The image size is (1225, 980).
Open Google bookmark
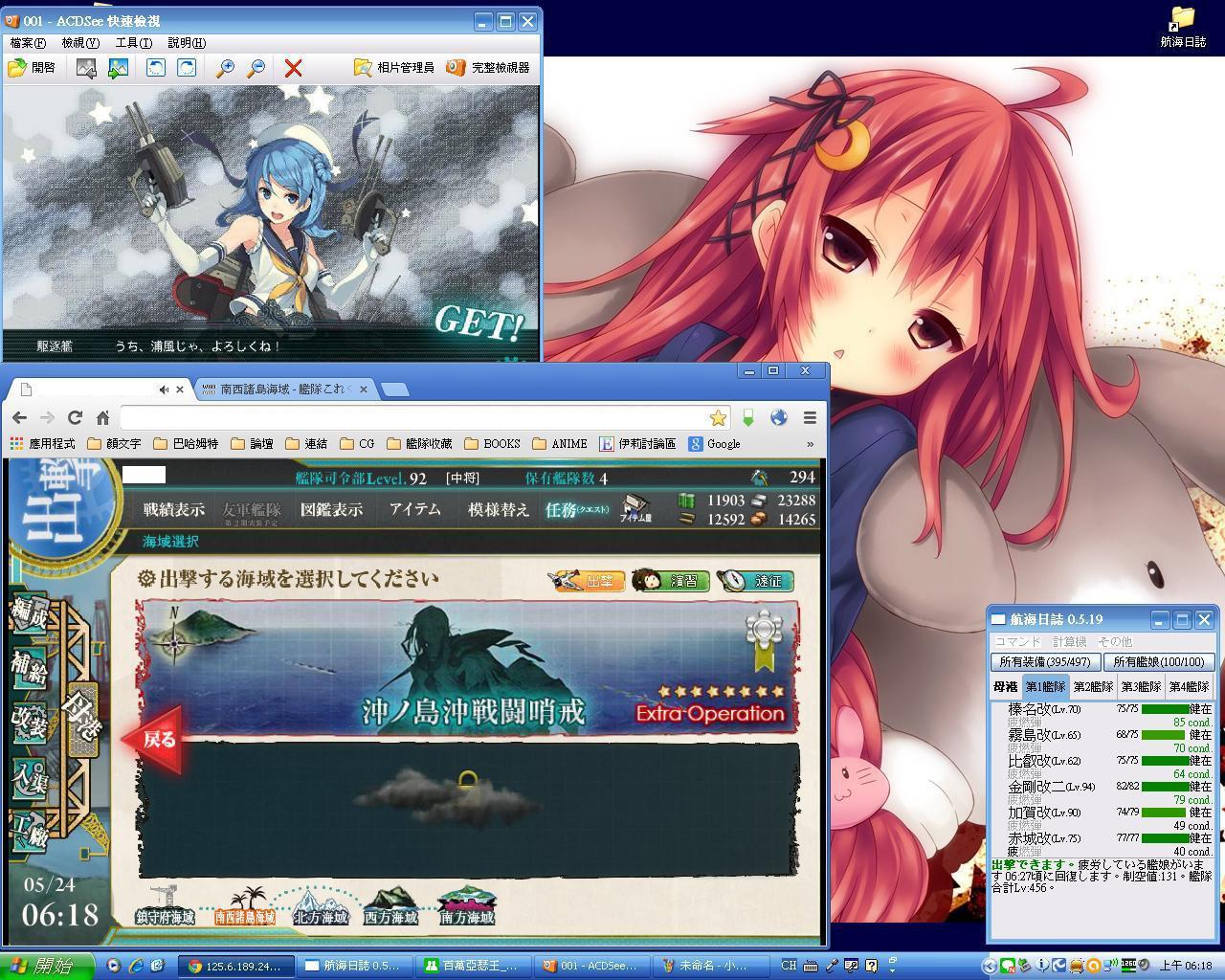pyautogui.click(x=714, y=444)
